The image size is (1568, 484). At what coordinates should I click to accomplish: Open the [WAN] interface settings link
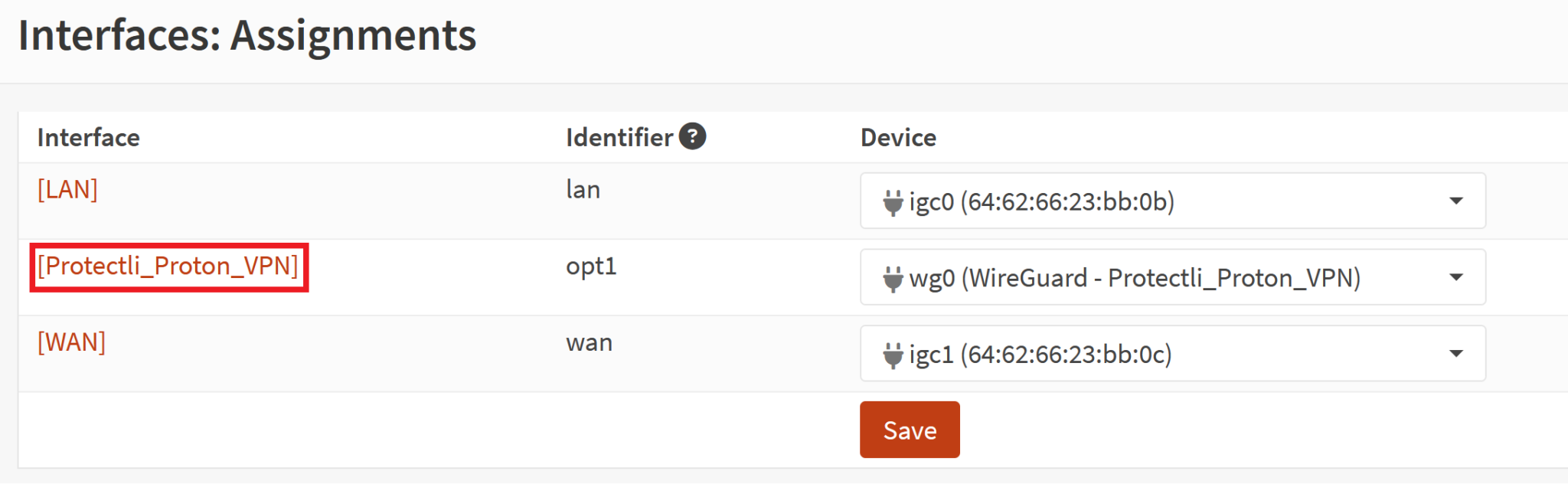click(70, 342)
